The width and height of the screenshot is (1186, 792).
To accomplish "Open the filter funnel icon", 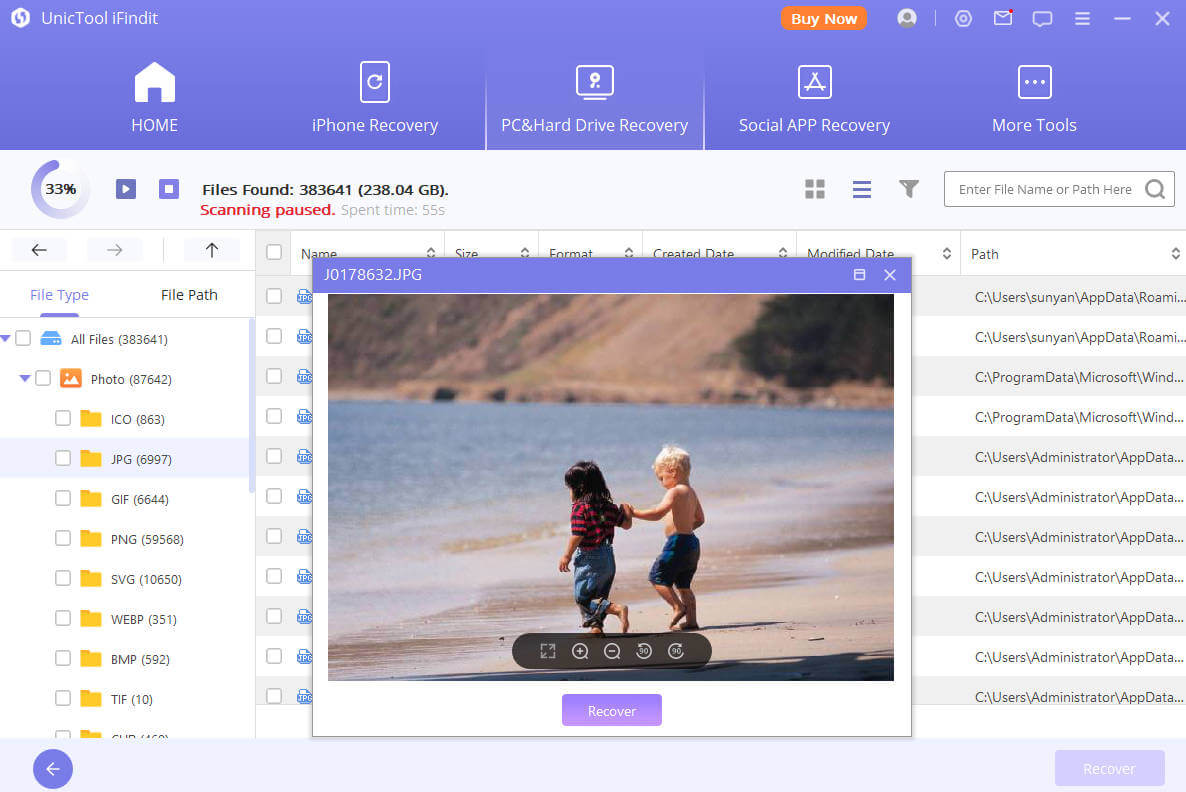I will pos(908,189).
